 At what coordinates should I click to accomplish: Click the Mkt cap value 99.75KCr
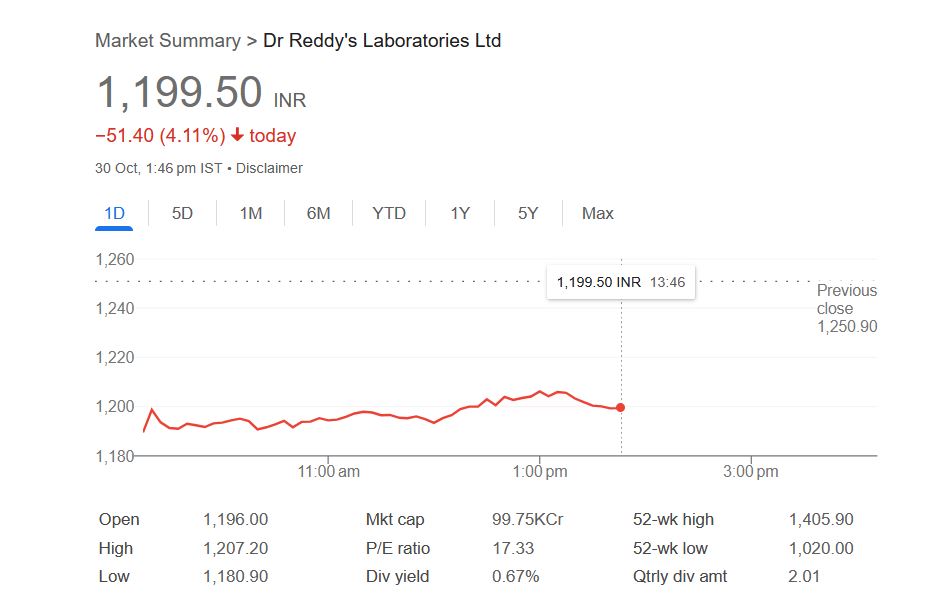[528, 519]
